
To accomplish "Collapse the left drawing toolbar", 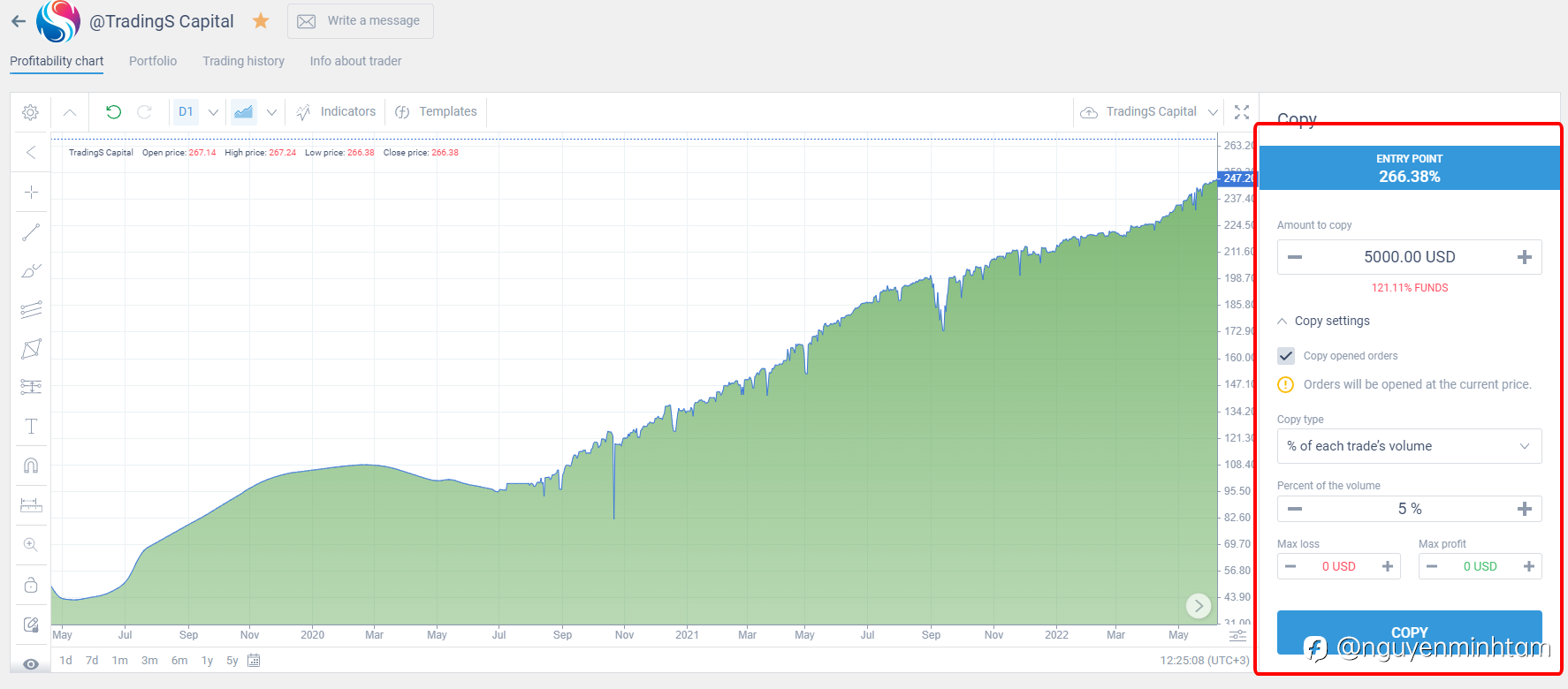I will click(x=31, y=152).
